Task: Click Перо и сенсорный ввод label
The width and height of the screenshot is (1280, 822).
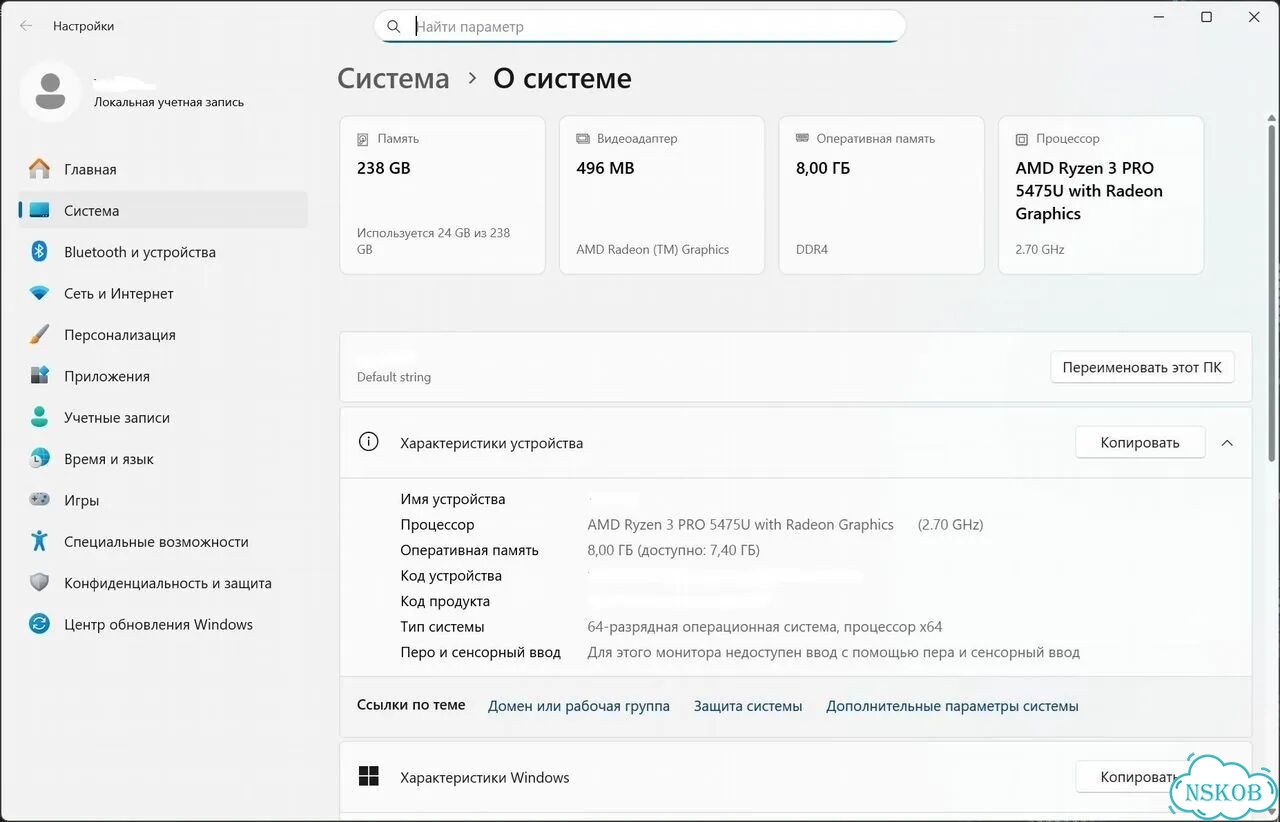Action: (480, 652)
